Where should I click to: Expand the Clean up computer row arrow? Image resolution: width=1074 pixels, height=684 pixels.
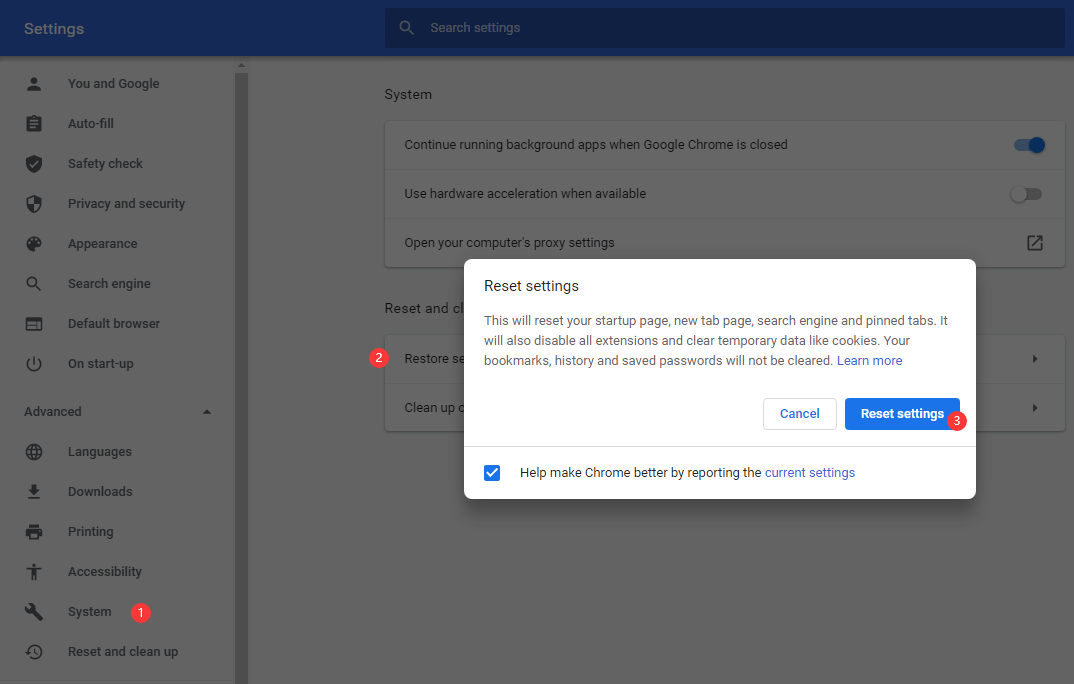click(x=1034, y=407)
